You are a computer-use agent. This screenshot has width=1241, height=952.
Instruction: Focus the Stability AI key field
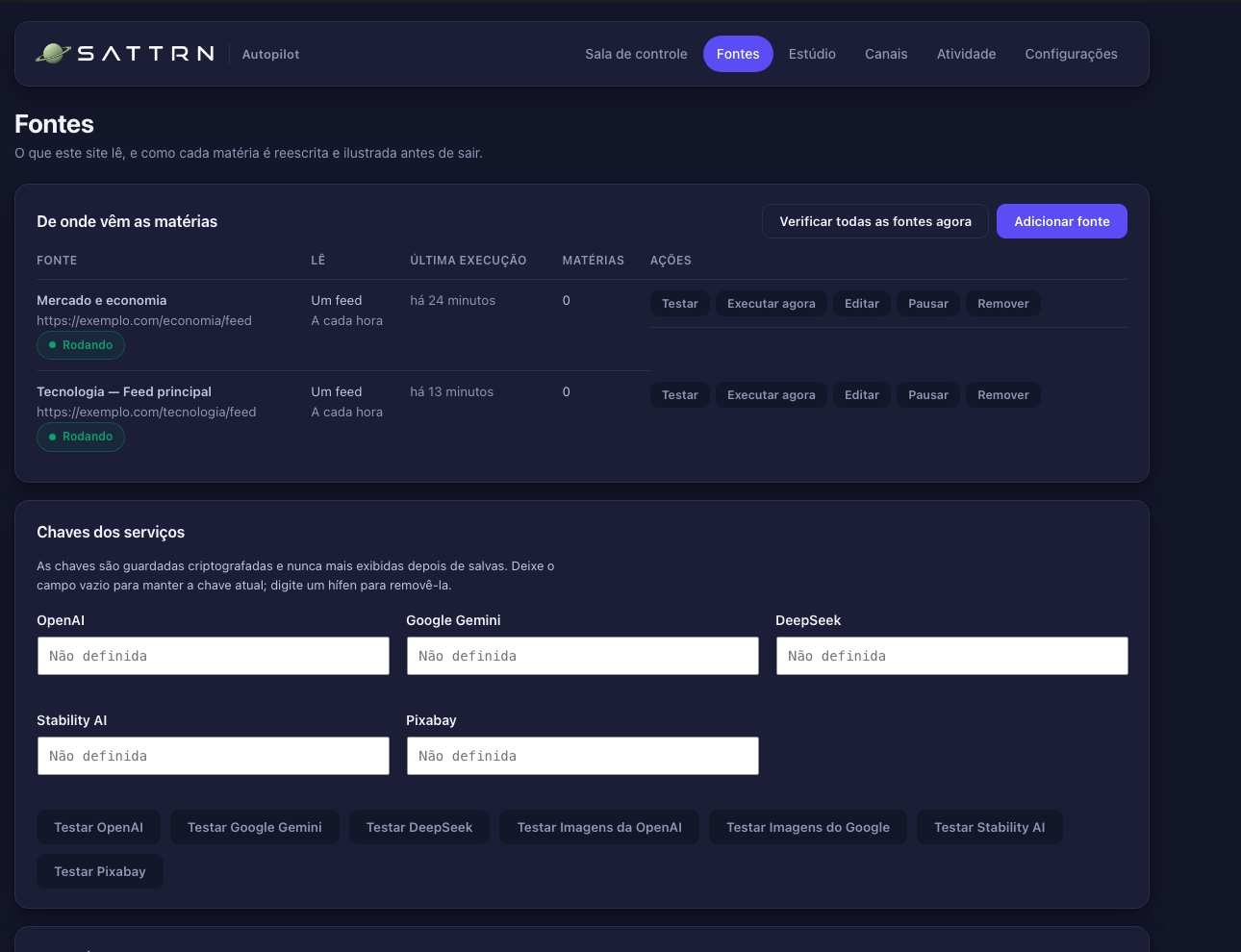coord(214,756)
